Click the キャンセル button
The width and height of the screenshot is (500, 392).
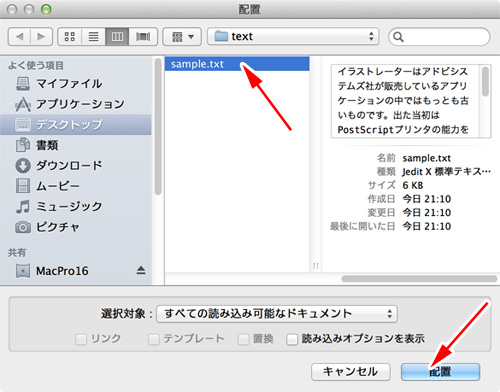tap(351, 372)
